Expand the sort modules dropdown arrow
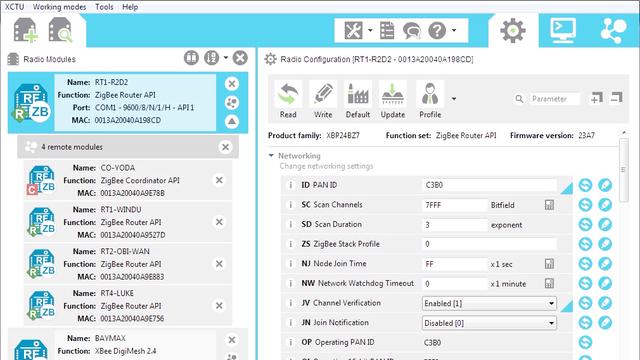Viewport: 640px width, 360px height. pyautogui.click(x=226, y=58)
